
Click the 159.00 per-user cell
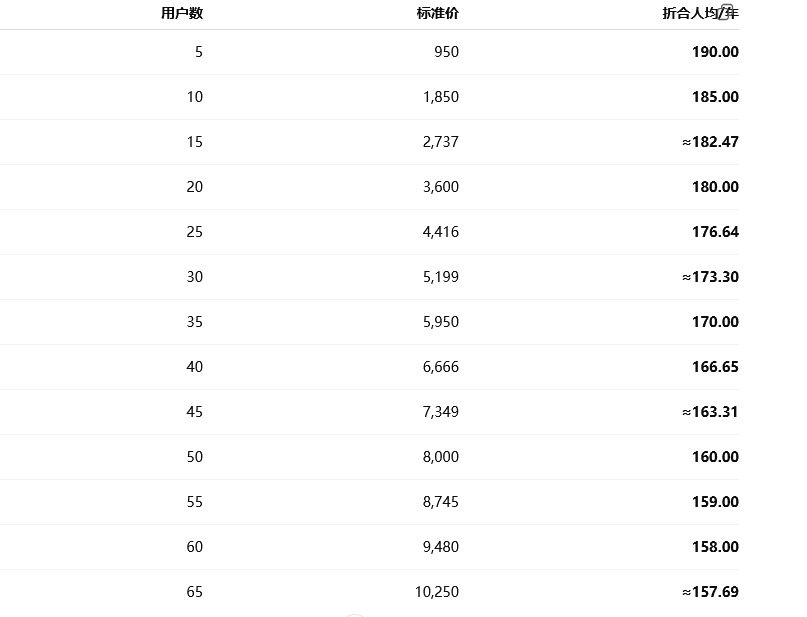(x=715, y=502)
